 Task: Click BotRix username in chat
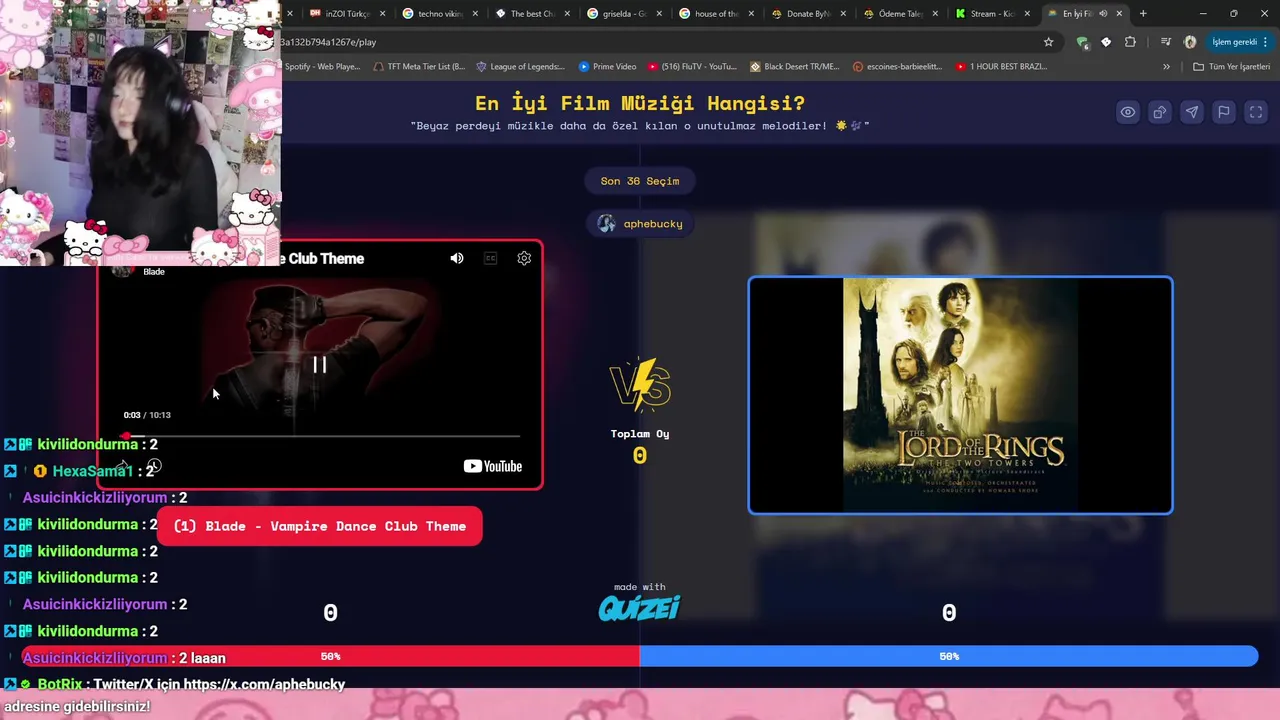coord(60,684)
